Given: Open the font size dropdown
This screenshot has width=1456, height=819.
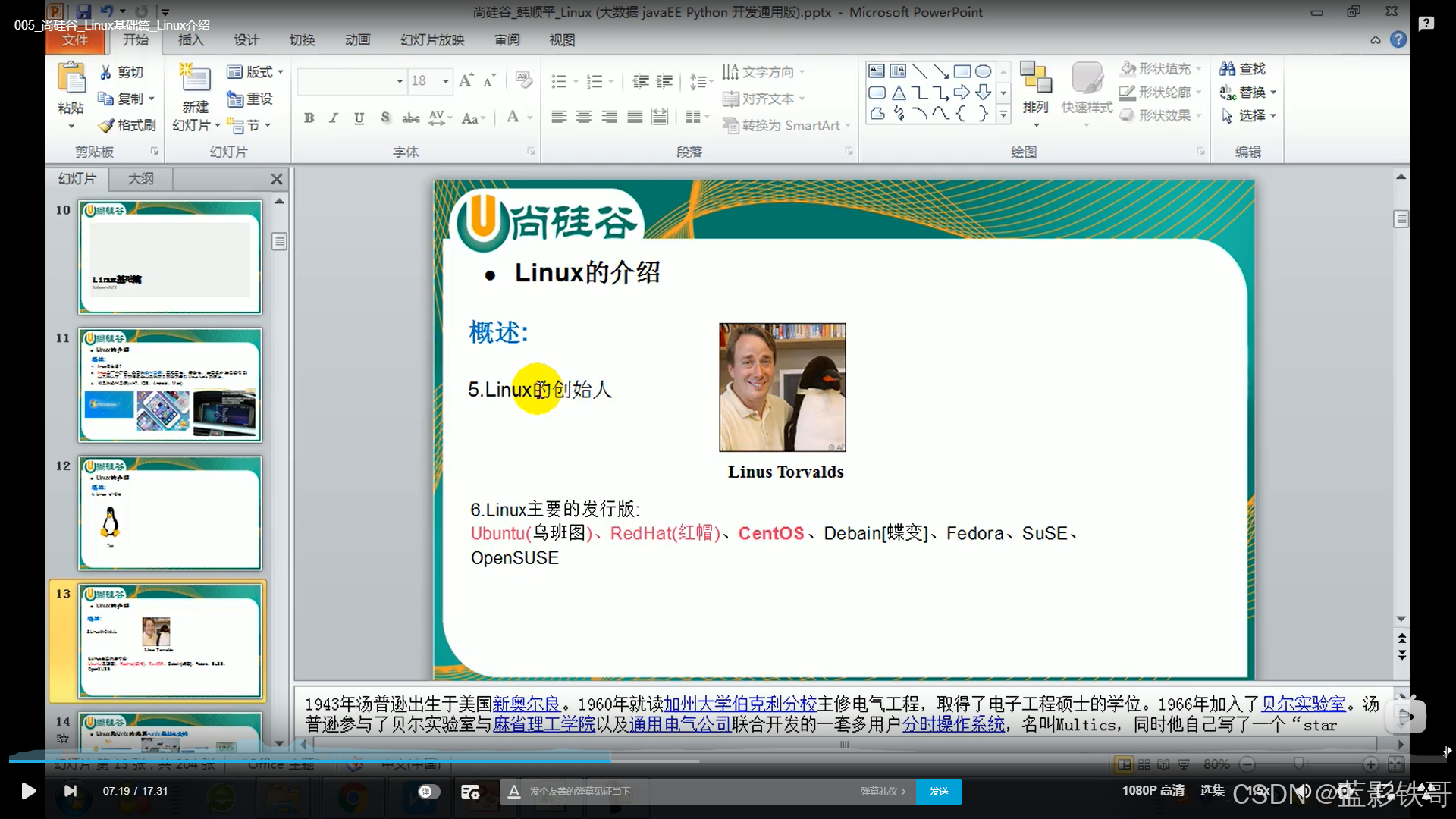Looking at the screenshot, I should (x=446, y=81).
